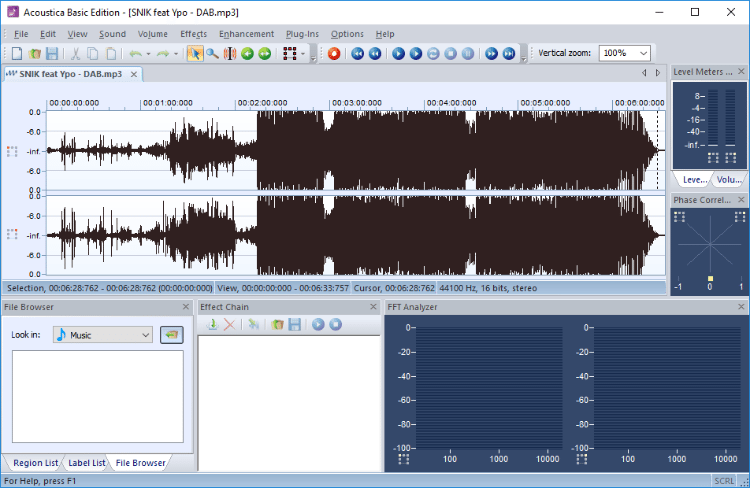Select the arrow selection tool
The height and width of the screenshot is (488, 750).
(195, 53)
